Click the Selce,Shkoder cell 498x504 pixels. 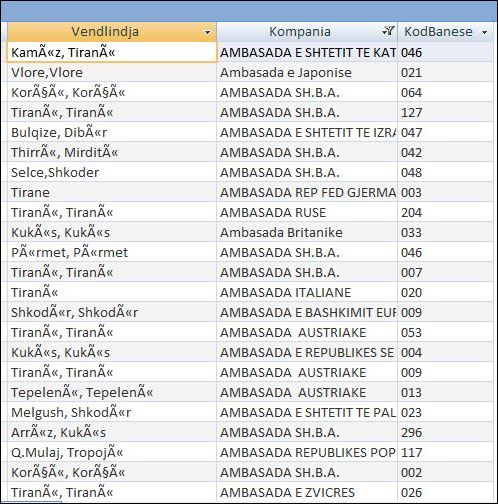[x=112, y=172]
